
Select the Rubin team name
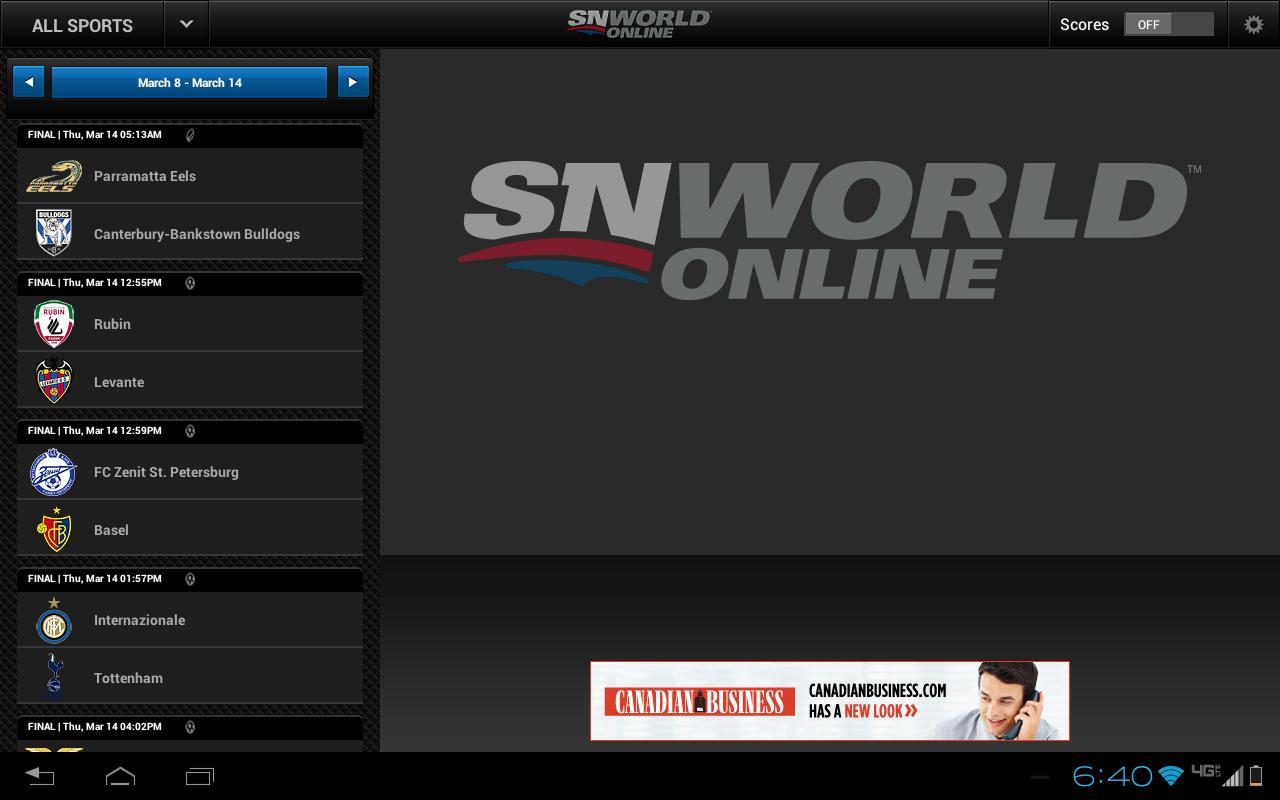(112, 324)
